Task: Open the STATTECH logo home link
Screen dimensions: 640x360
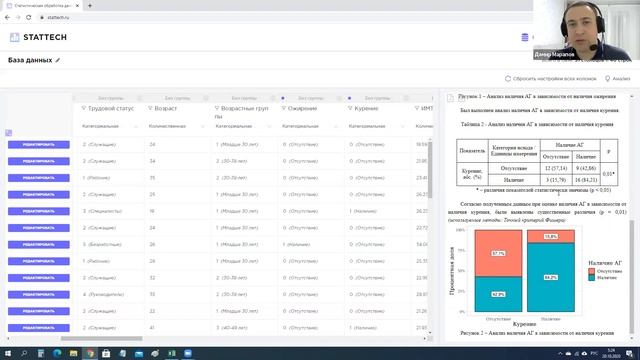Action: 38,37
